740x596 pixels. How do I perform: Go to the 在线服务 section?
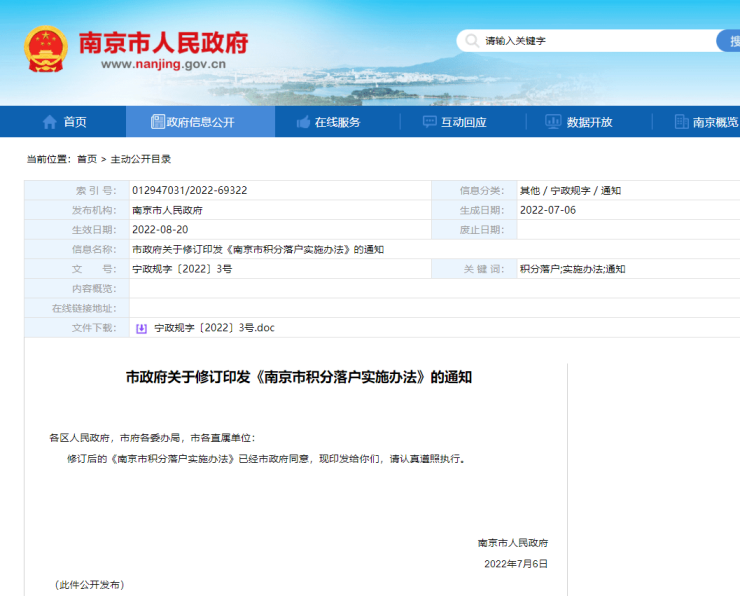click(x=337, y=122)
